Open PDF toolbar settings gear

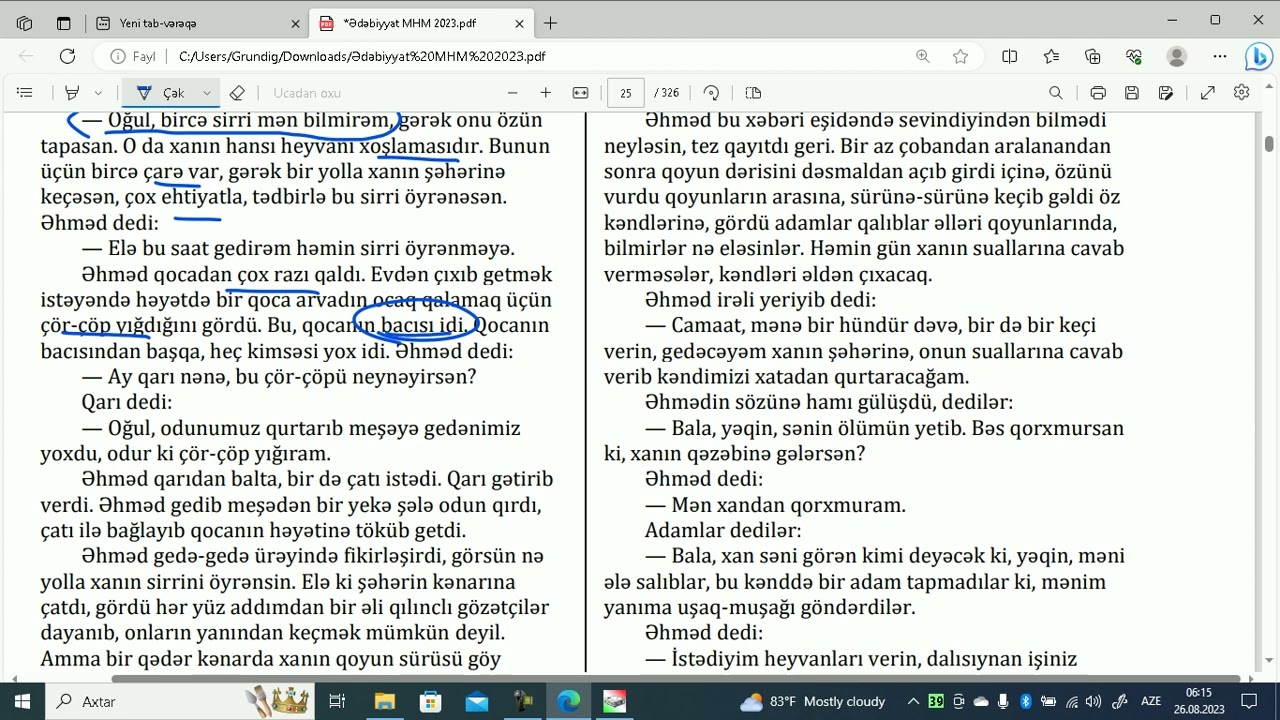coord(1241,93)
